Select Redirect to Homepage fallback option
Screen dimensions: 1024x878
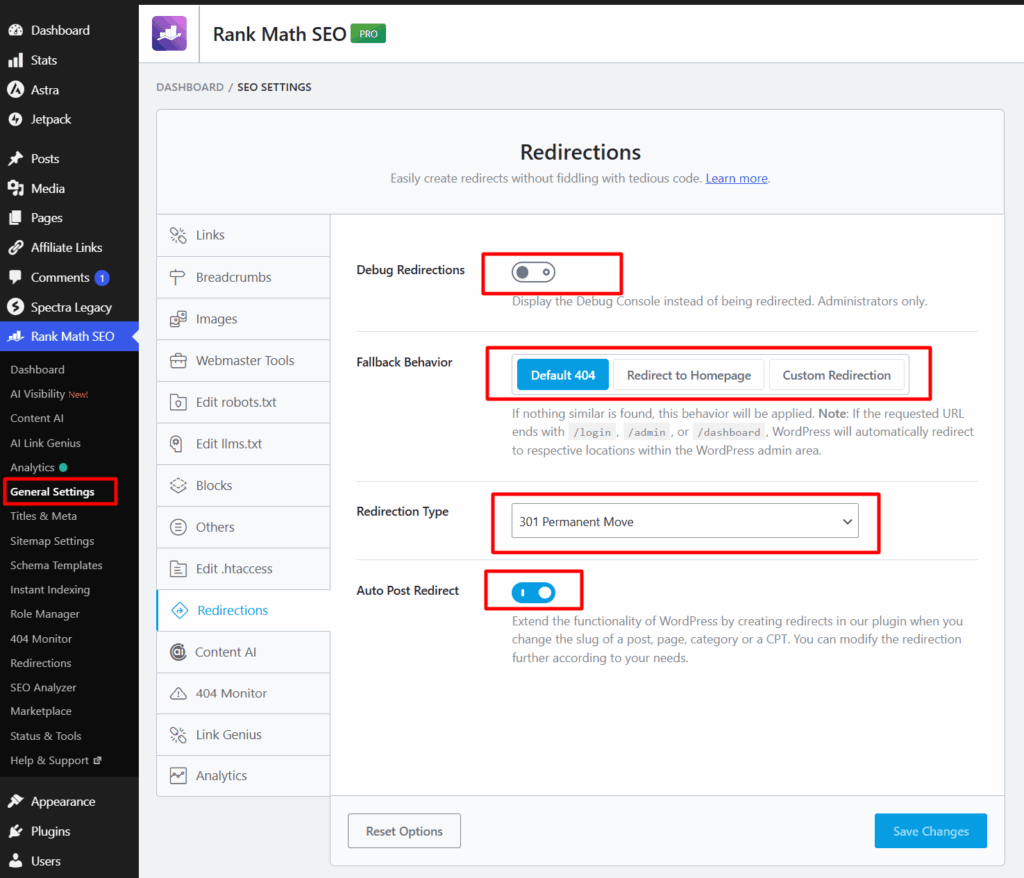point(688,375)
